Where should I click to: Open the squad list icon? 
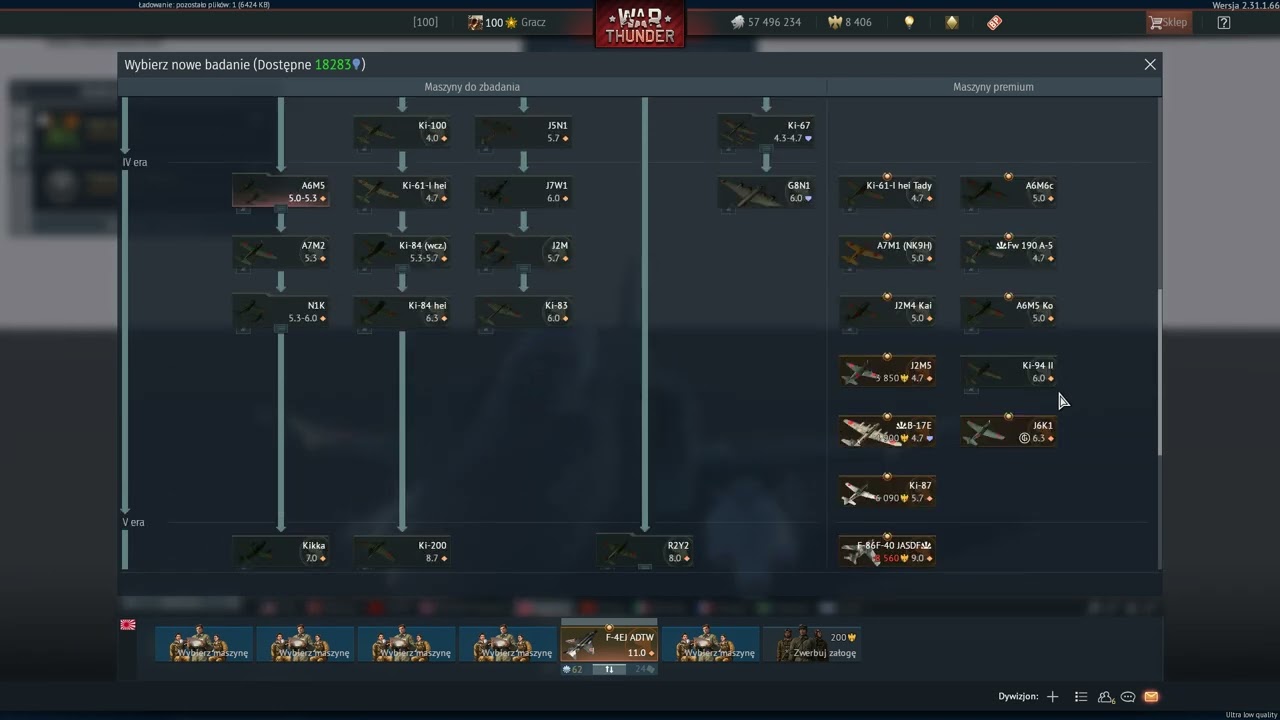tap(1081, 696)
